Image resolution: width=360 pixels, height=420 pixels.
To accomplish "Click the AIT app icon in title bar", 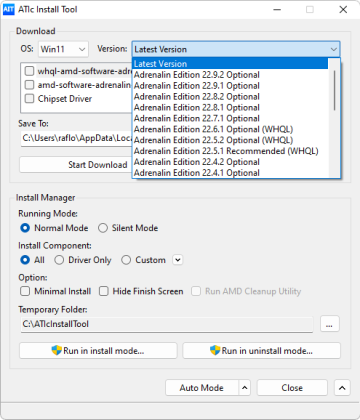I will click(9, 9).
